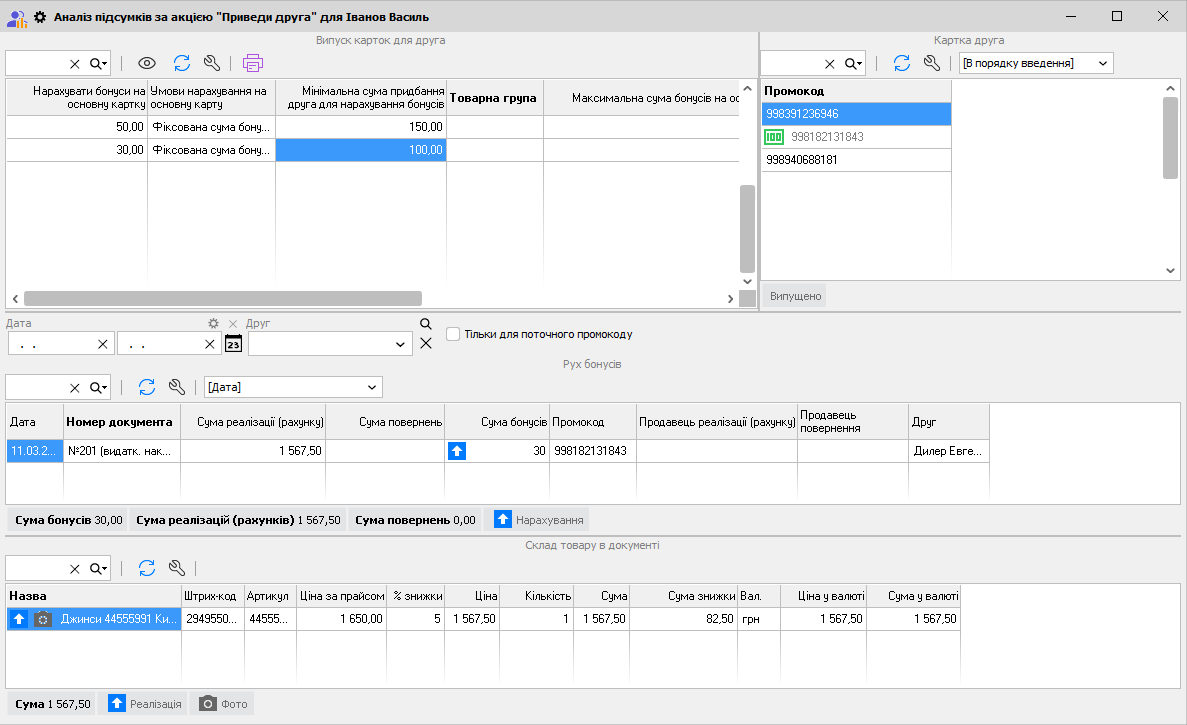This screenshot has width=1187, height=725.
Task: Click the Випущено button
Action: (x=795, y=296)
